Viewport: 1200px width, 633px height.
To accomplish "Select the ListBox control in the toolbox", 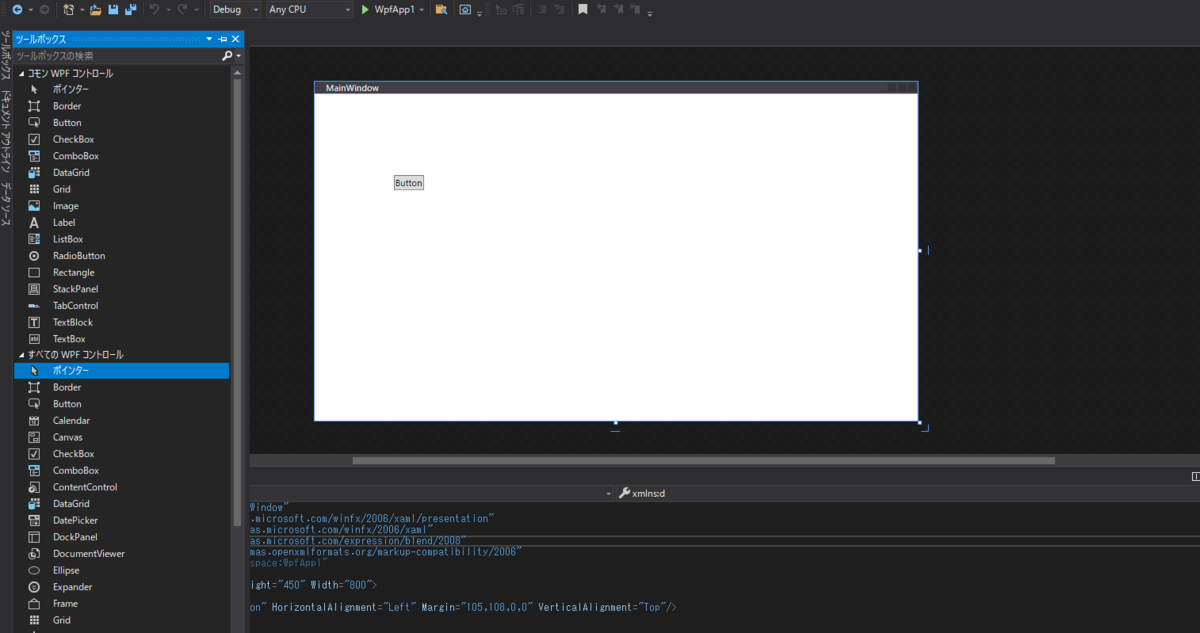I will click(122, 239).
